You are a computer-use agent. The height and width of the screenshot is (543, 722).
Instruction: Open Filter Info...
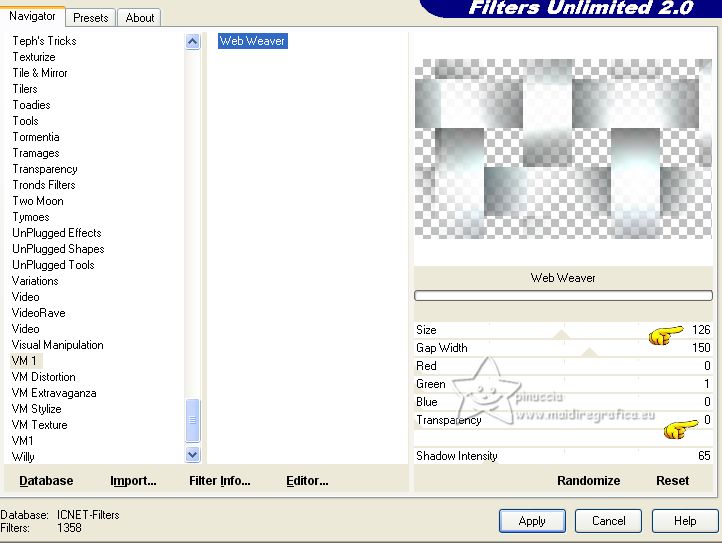(x=220, y=481)
